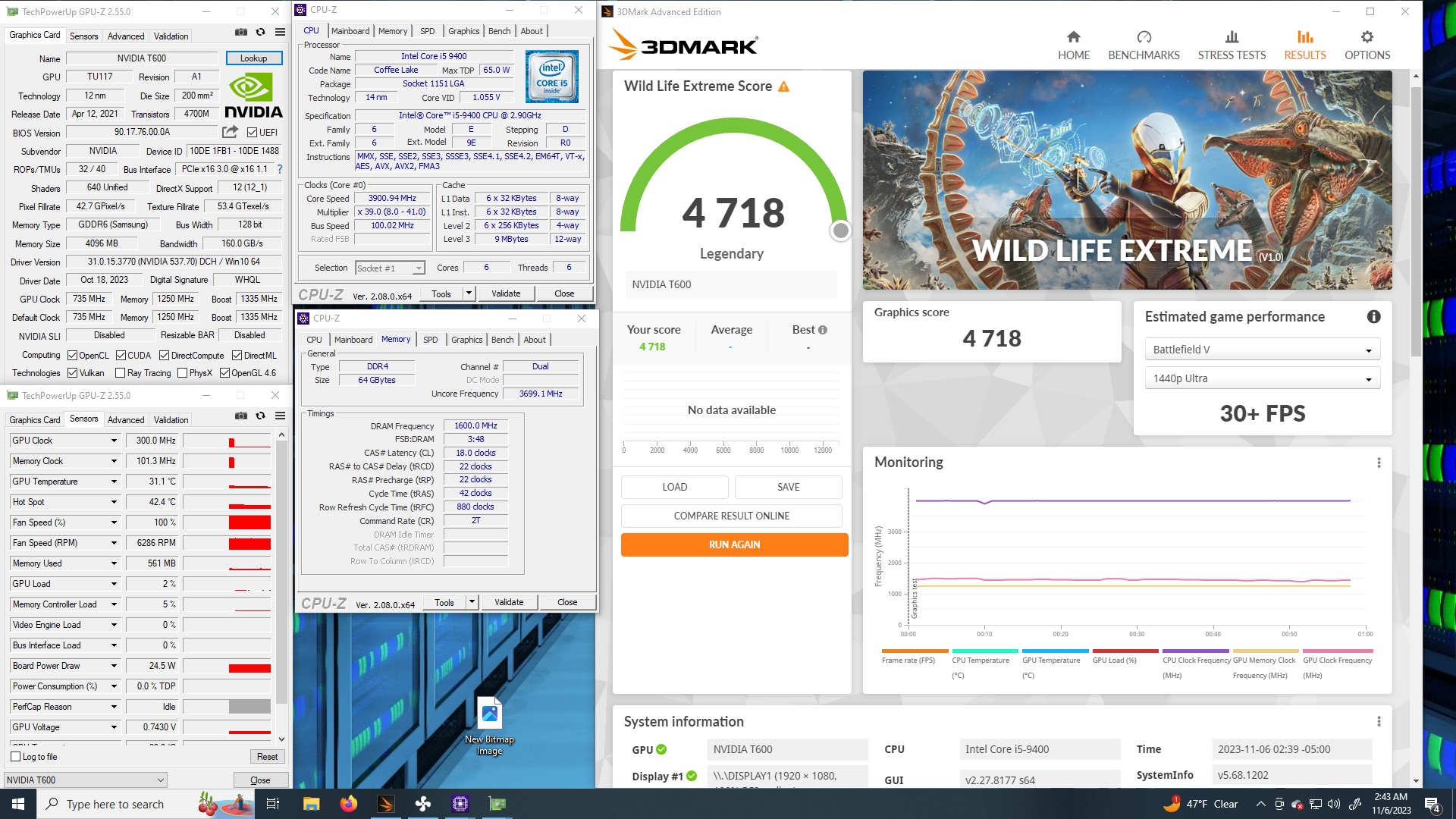Viewport: 1456px width, 819px height.
Task: Toggle PhysX checkbox
Action: click(x=182, y=373)
